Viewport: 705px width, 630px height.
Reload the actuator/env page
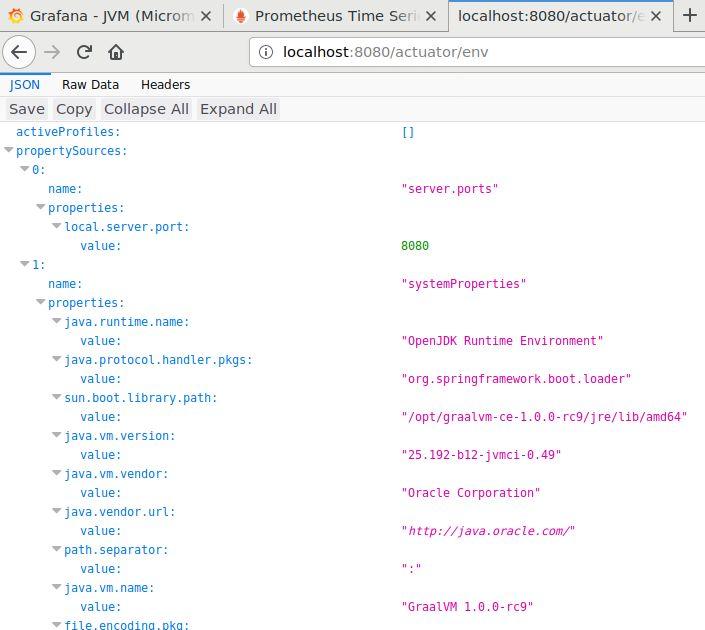(x=84, y=52)
